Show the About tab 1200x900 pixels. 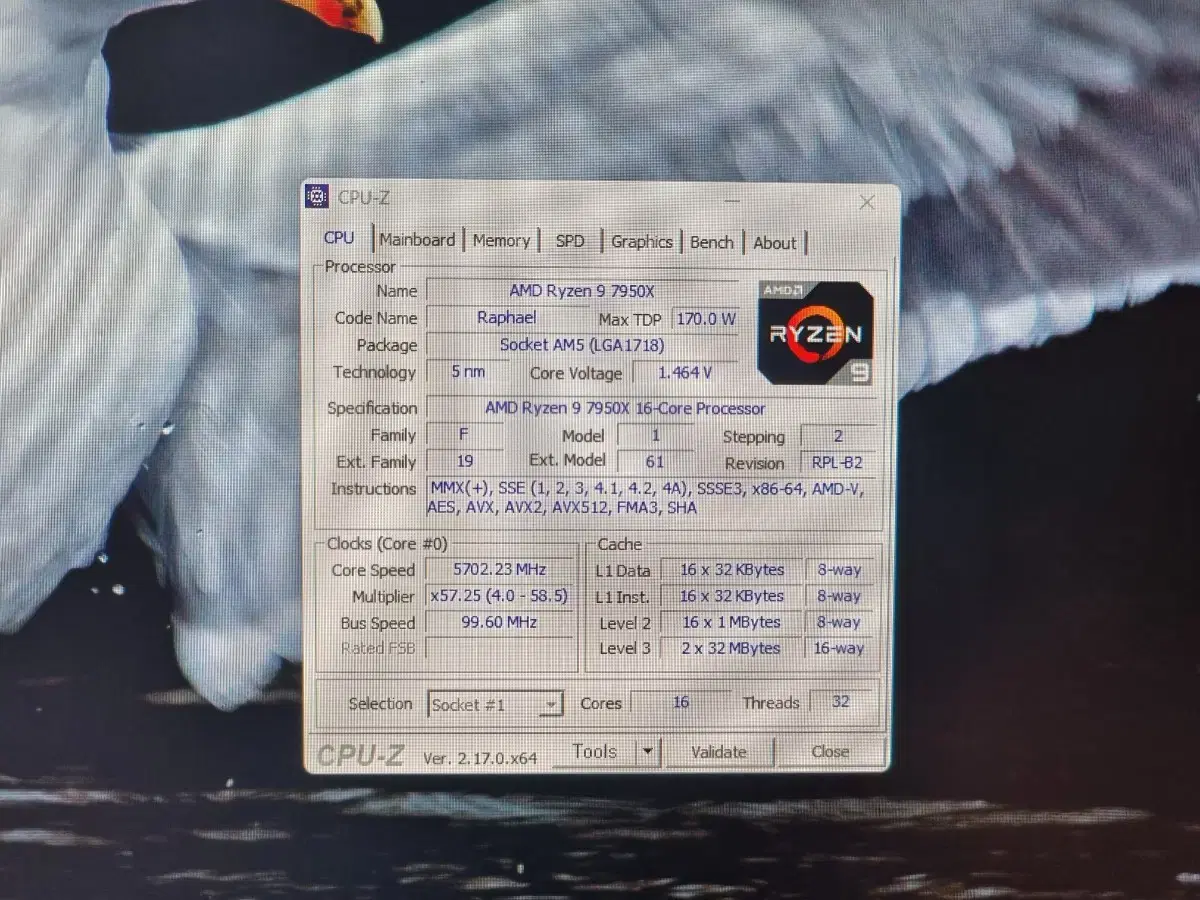pos(775,243)
